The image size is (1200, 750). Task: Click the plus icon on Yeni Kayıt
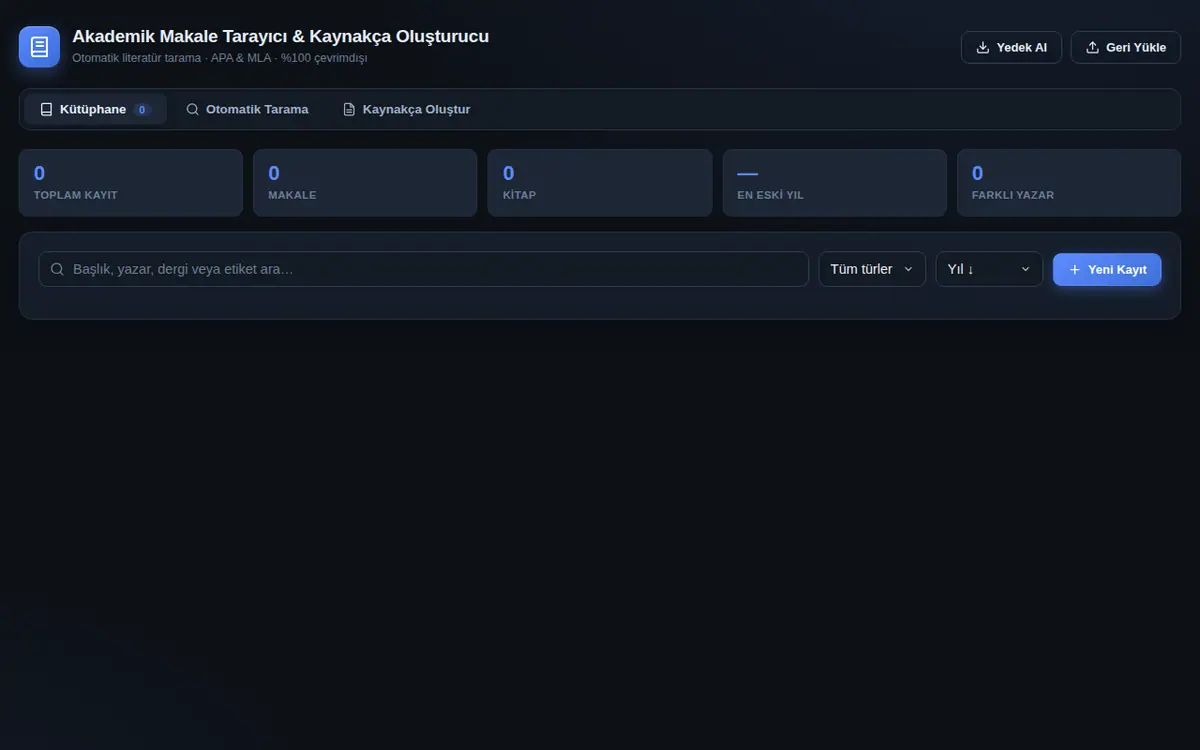(x=1075, y=269)
